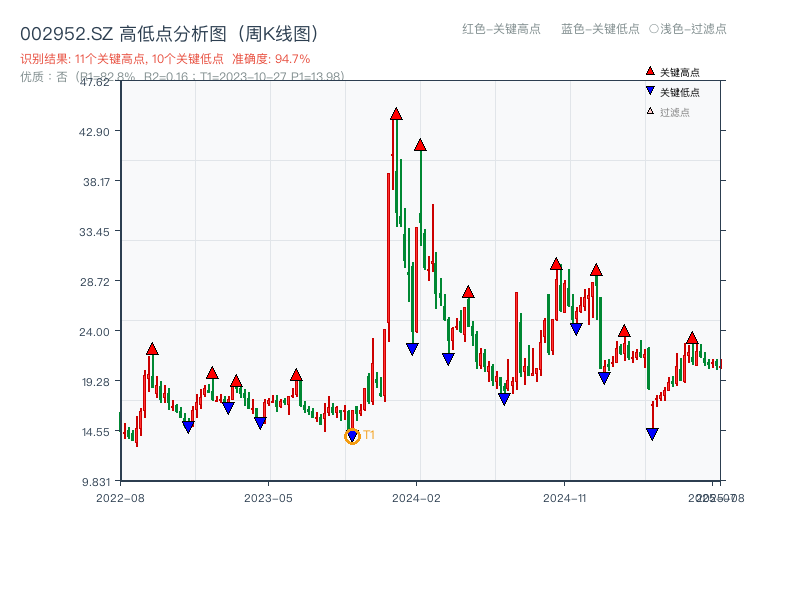Select the red high marker just before 2024-11
Screen dimensions: 800x600
pyautogui.click(x=556, y=264)
